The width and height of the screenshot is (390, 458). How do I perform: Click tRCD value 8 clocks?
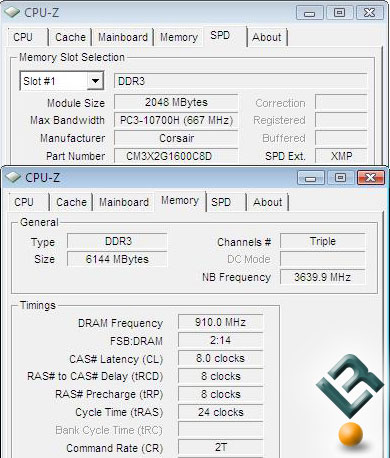pyautogui.click(x=220, y=376)
